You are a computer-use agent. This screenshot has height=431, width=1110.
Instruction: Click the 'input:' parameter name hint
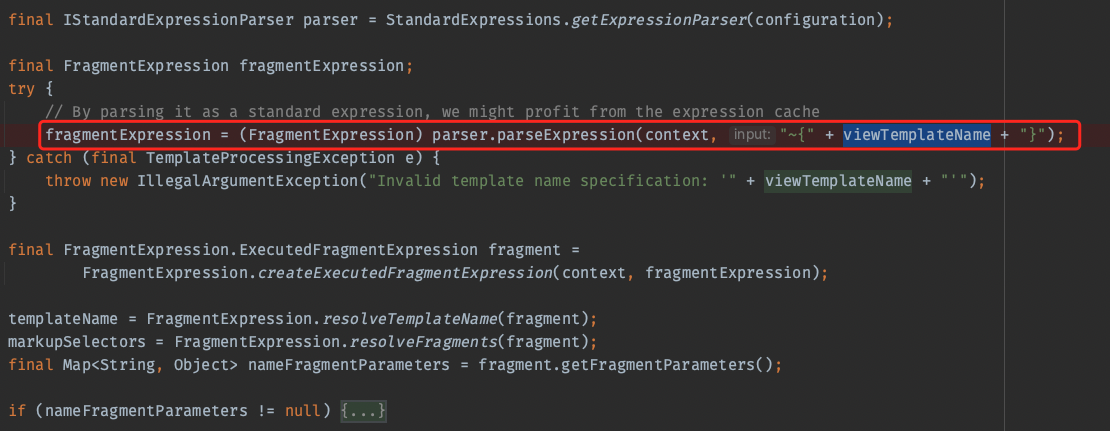tap(751, 134)
